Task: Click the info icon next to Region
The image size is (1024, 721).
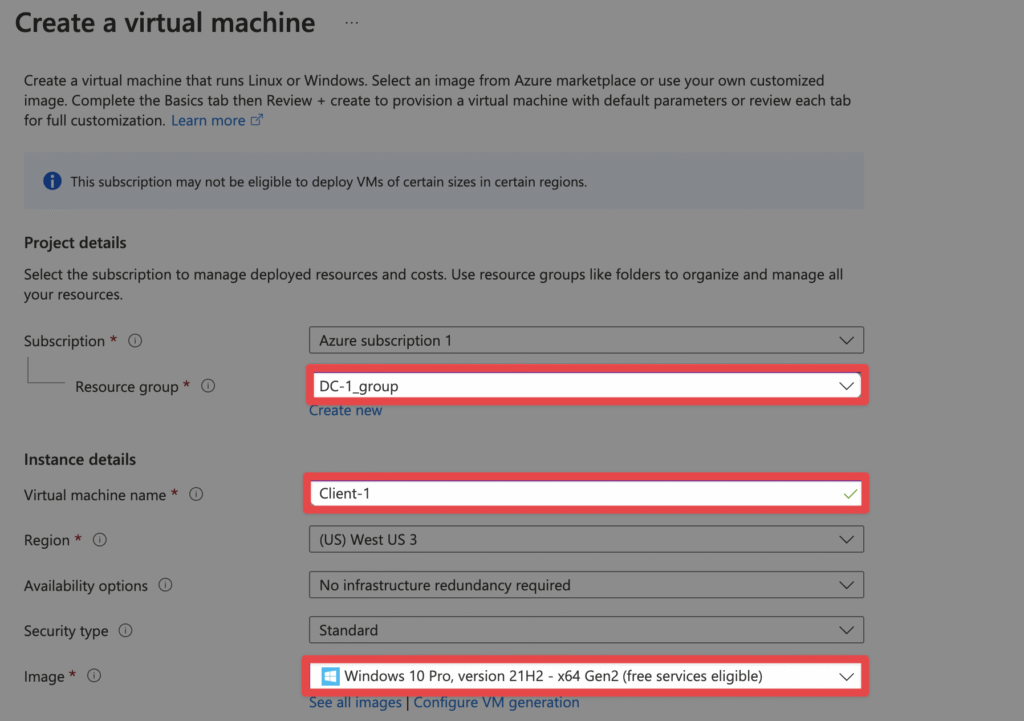Action: [100, 540]
